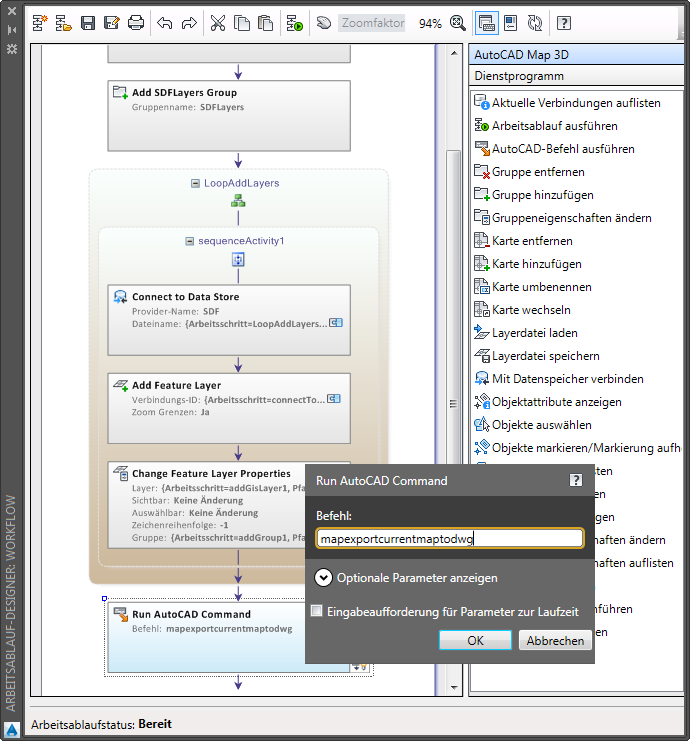
Task: Click the pan hand icon beside Zoomfaktor
Action: coord(324,23)
